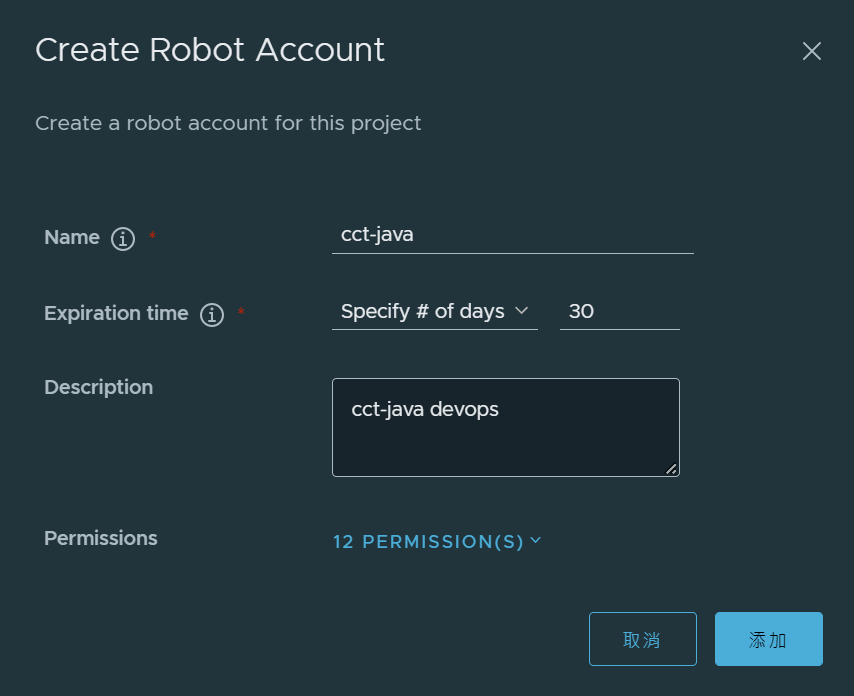Click the Description label text
The height and width of the screenshot is (696, 854).
(98, 387)
